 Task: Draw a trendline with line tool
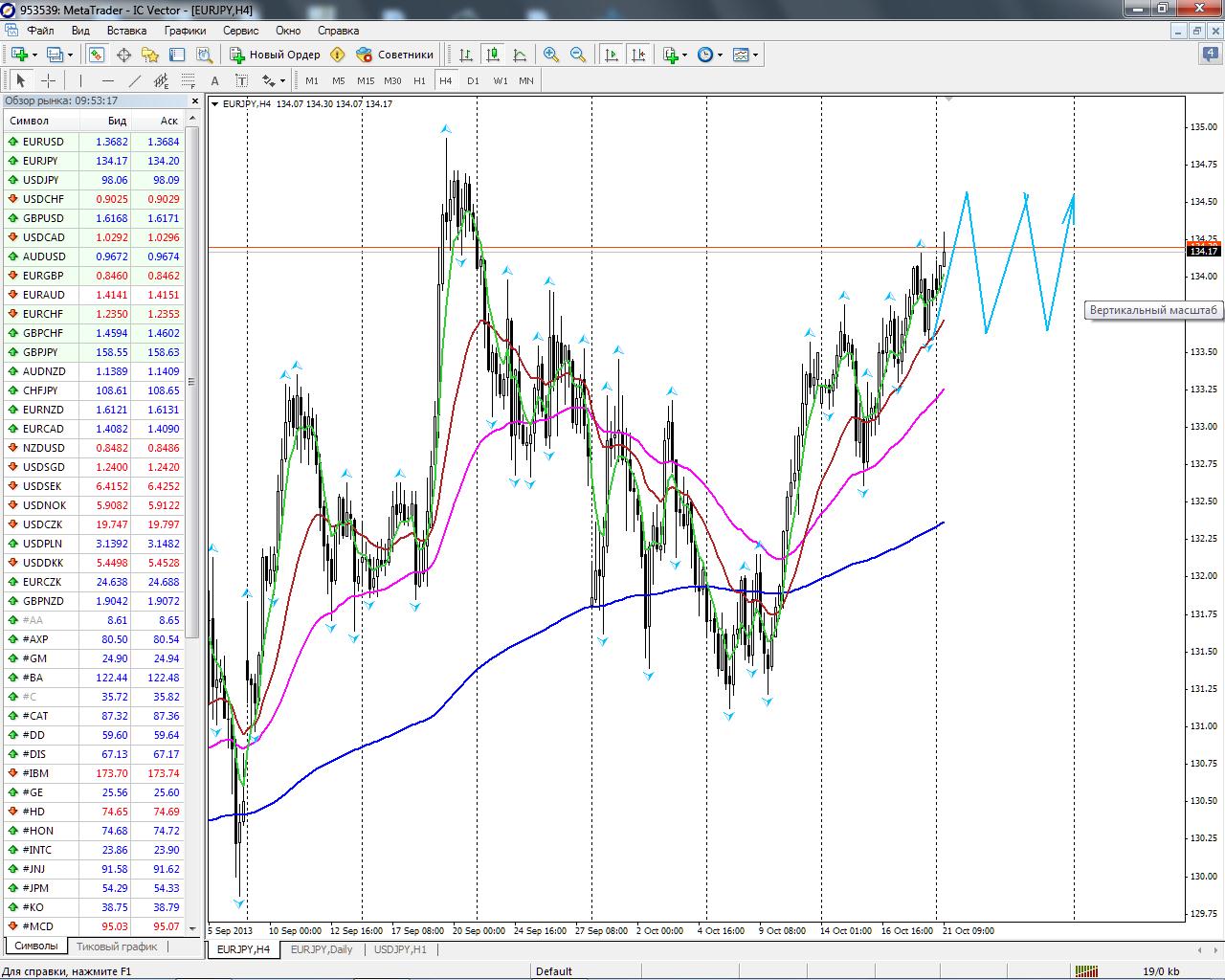coord(135,80)
